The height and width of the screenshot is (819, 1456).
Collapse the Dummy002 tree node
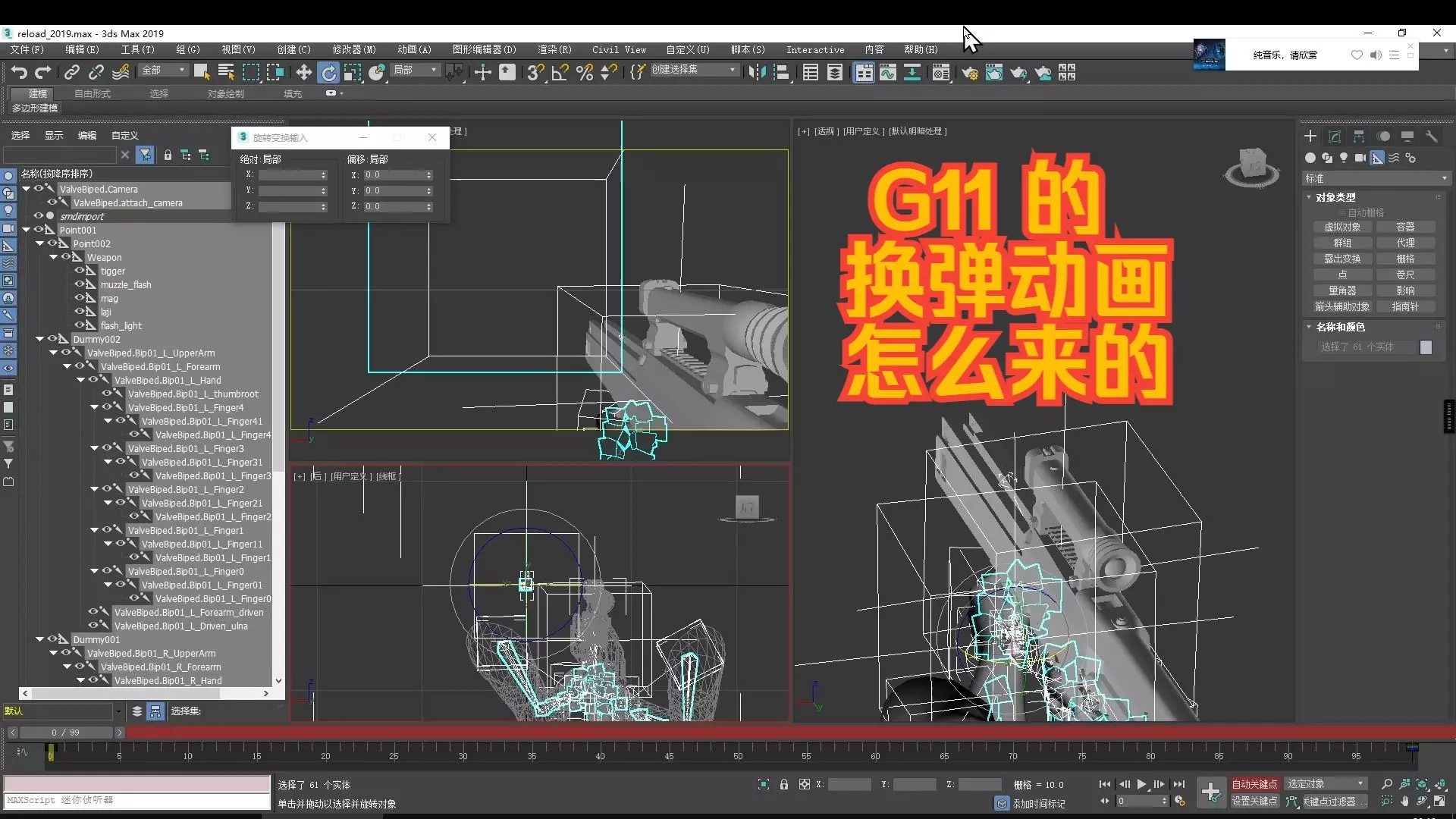[40, 339]
